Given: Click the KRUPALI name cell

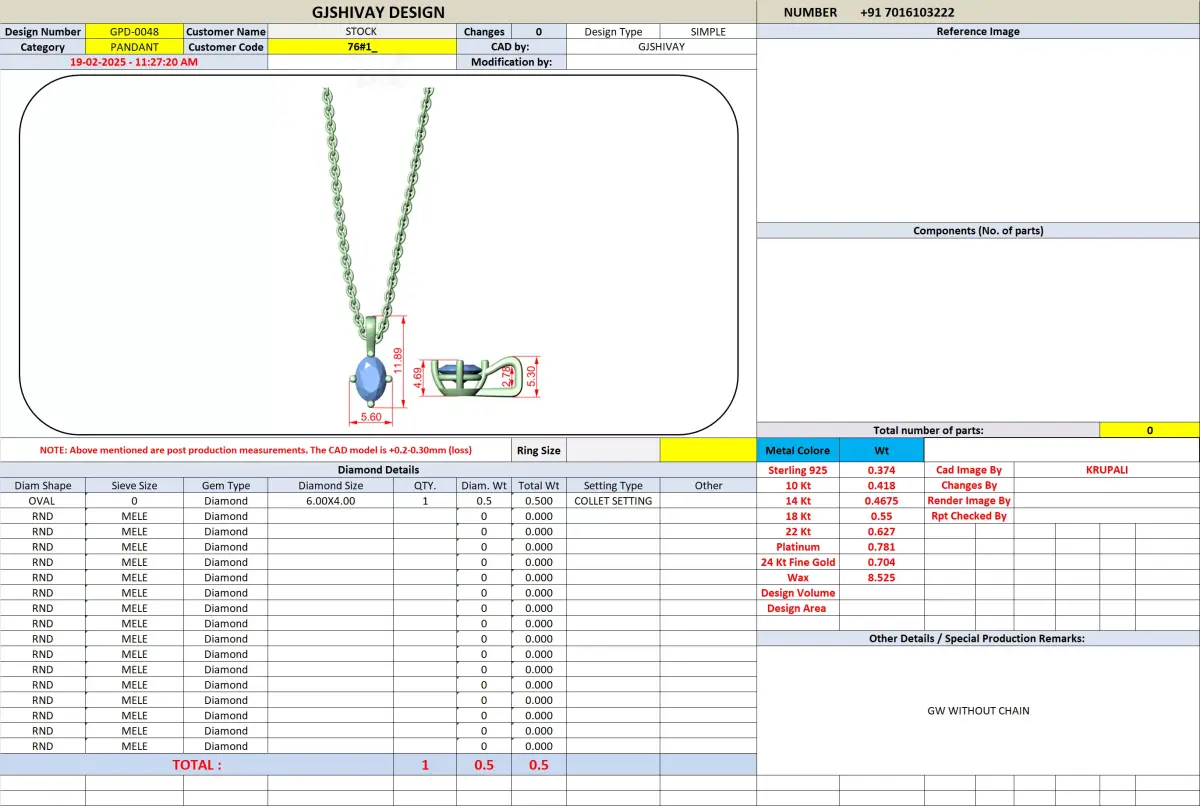Looking at the screenshot, I should pyautogui.click(x=1107, y=470).
